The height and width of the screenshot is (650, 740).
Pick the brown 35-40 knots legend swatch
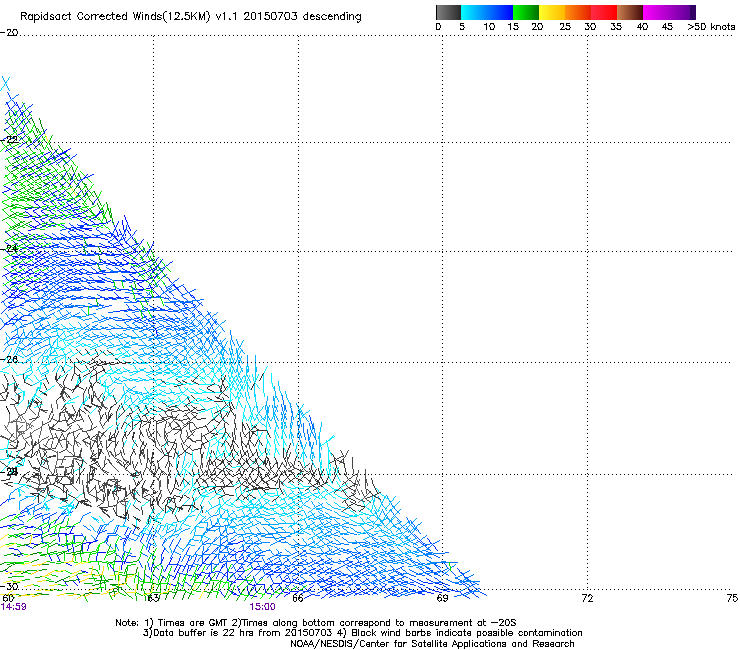(x=630, y=12)
